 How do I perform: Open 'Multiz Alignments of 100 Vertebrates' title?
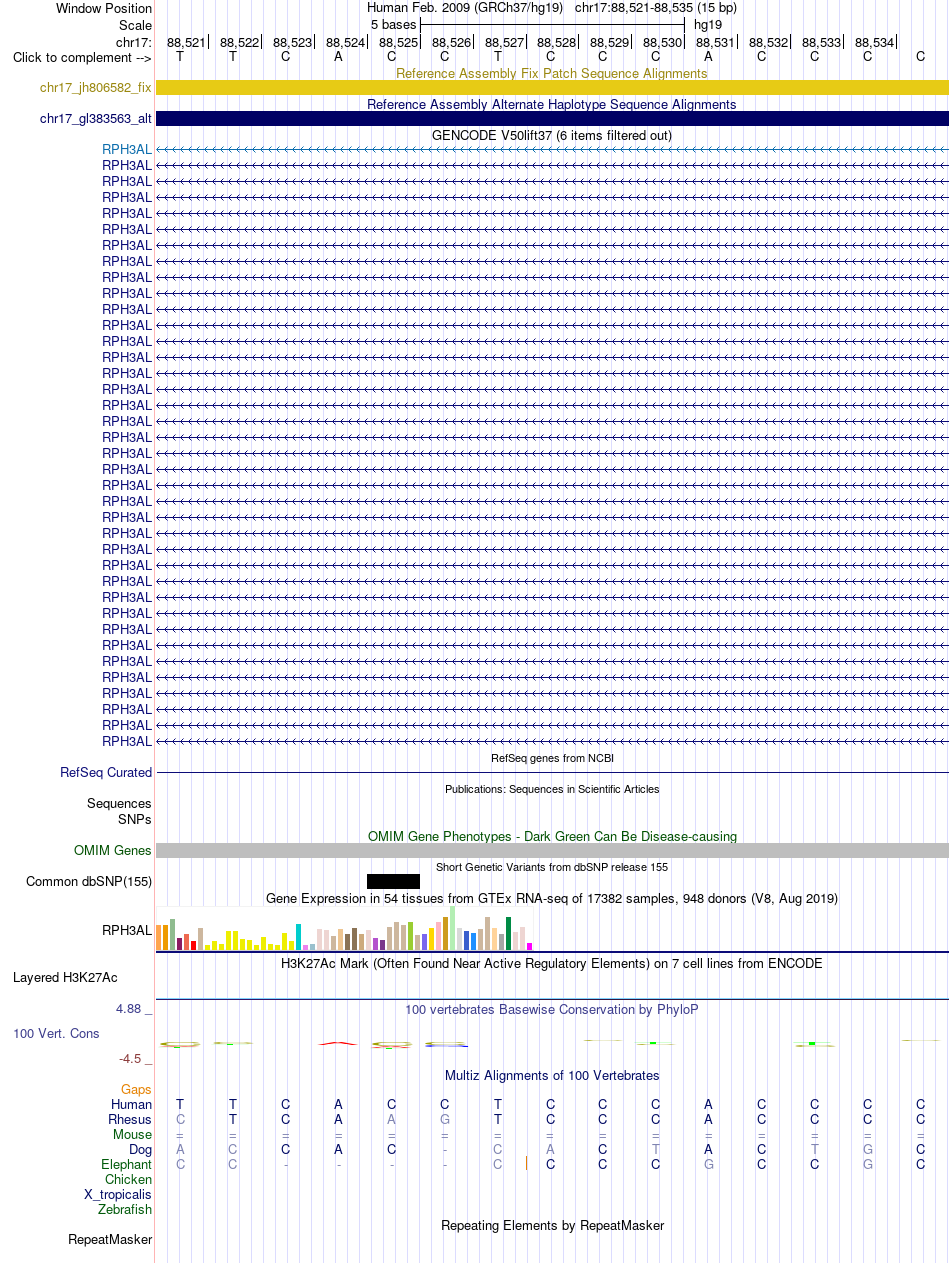[552, 1076]
